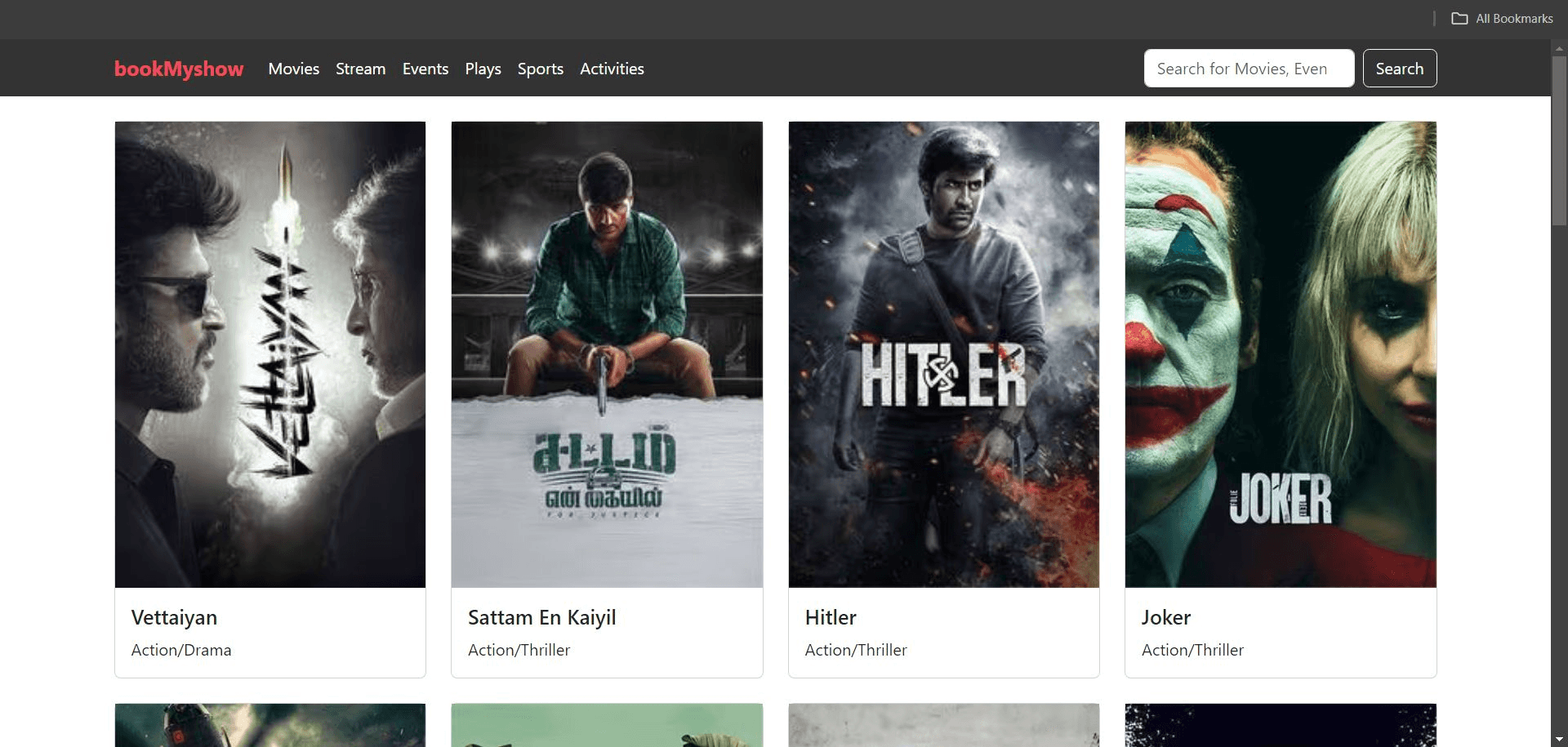This screenshot has height=747, width=1568.
Task: Open Sports in the navbar
Action: click(x=541, y=69)
